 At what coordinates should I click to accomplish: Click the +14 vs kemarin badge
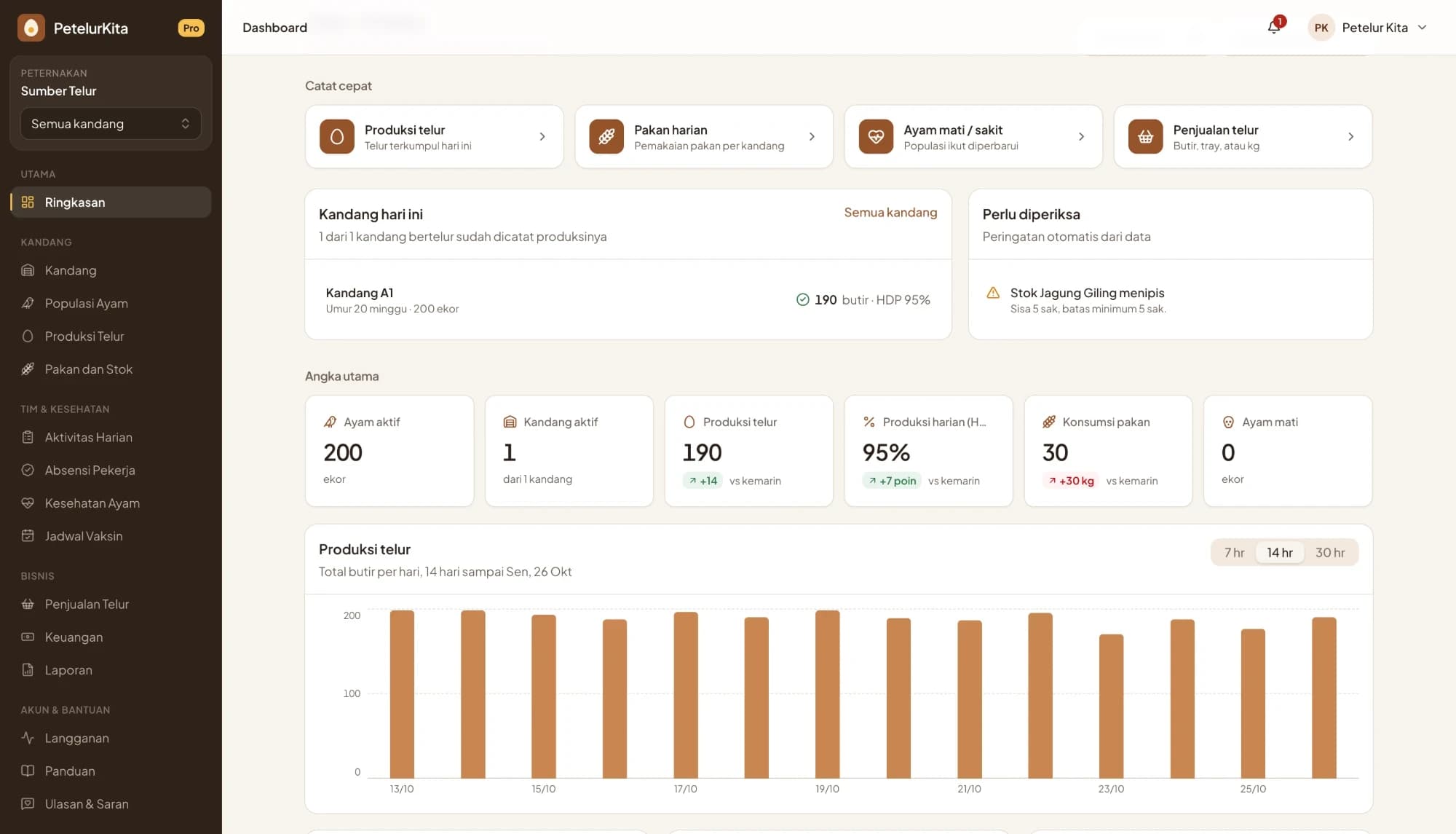pyautogui.click(x=703, y=481)
